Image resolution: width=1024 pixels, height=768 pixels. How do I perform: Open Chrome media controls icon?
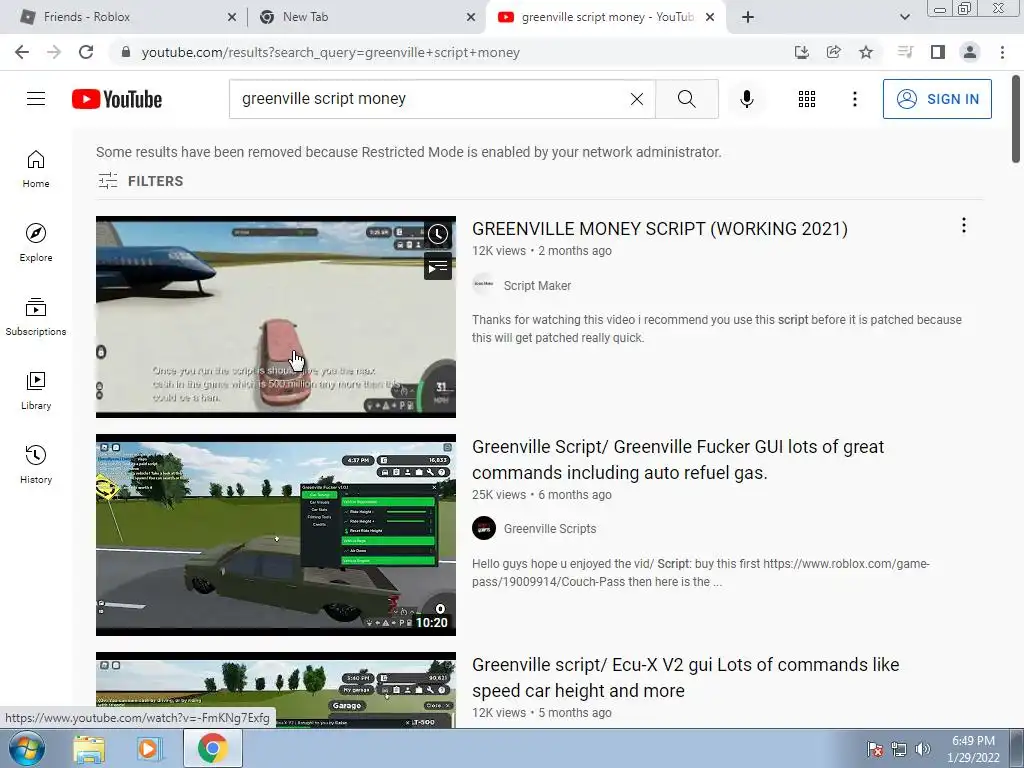905,52
